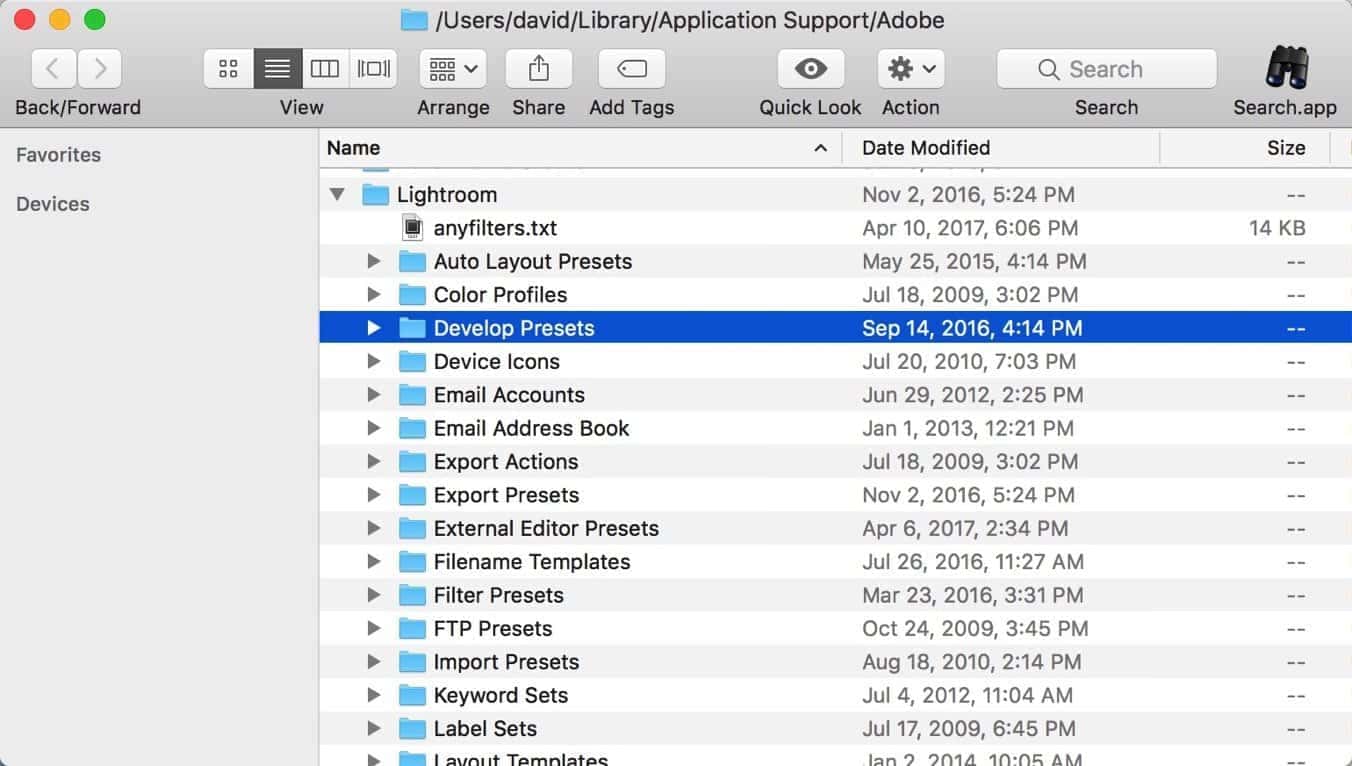The width and height of the screenshot is (1352, 766).
Task: Expand the Device Icons folder
Action: [x=374, y=361]
